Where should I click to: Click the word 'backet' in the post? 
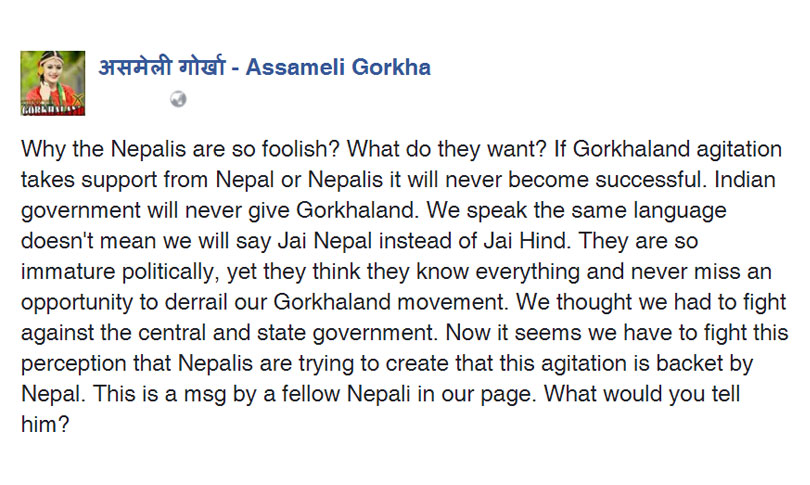(689, 364)
